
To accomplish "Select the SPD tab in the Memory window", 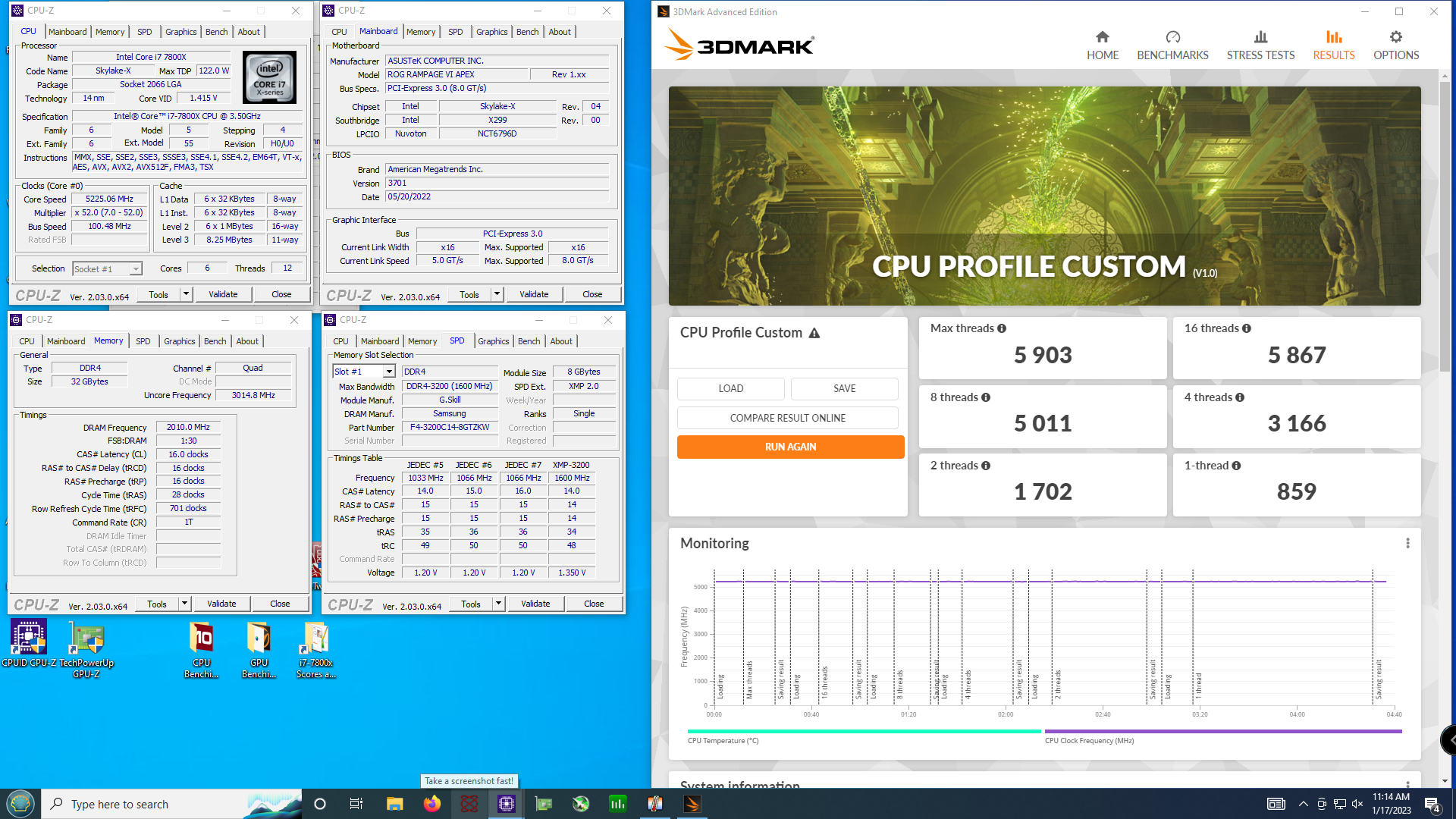I will 143,341.
